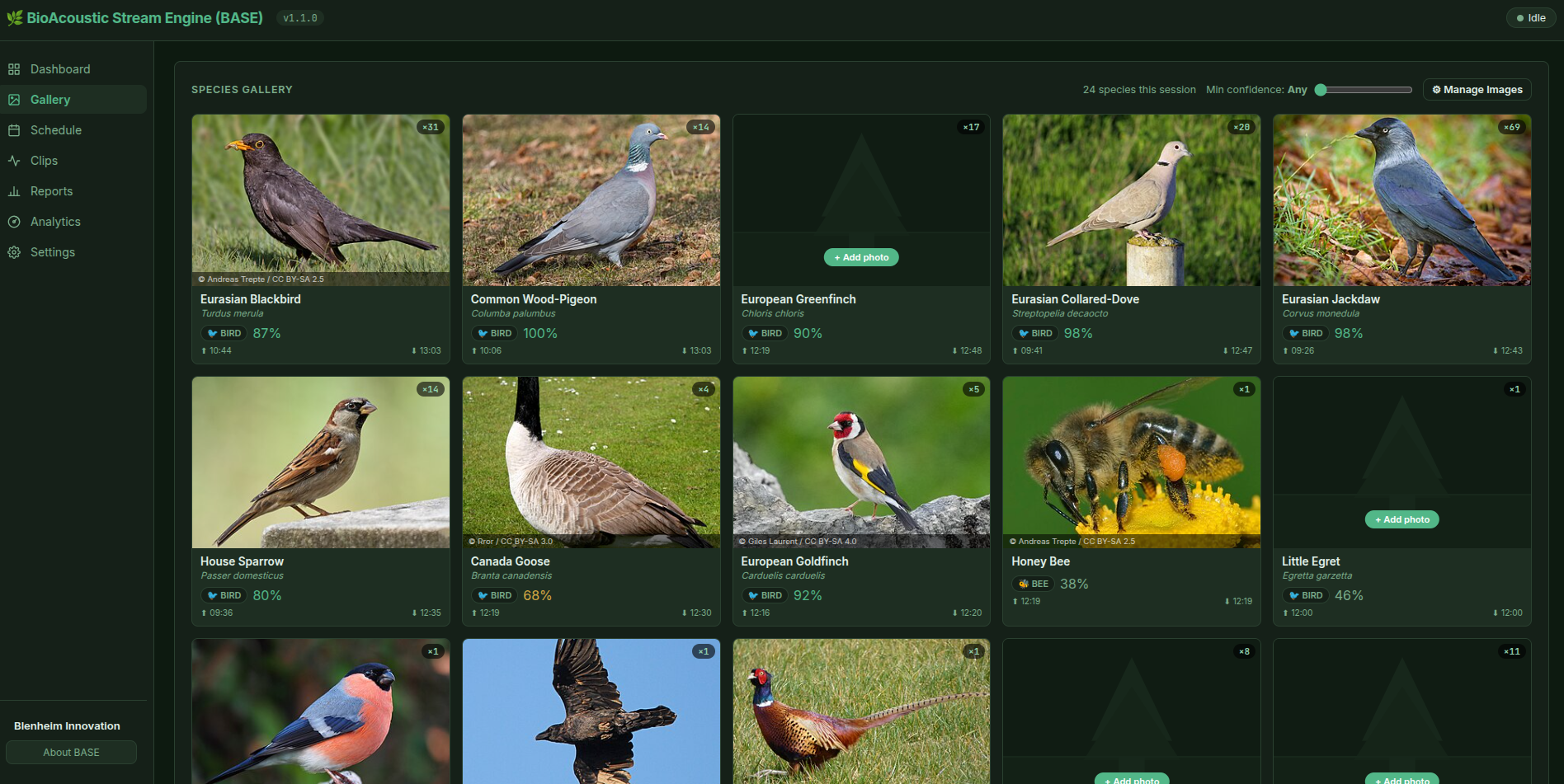Image resolution: width=1564 pixels, height=784 pixels.
Task: Open the pheasant photo in third row
Action: click(861, 711)
